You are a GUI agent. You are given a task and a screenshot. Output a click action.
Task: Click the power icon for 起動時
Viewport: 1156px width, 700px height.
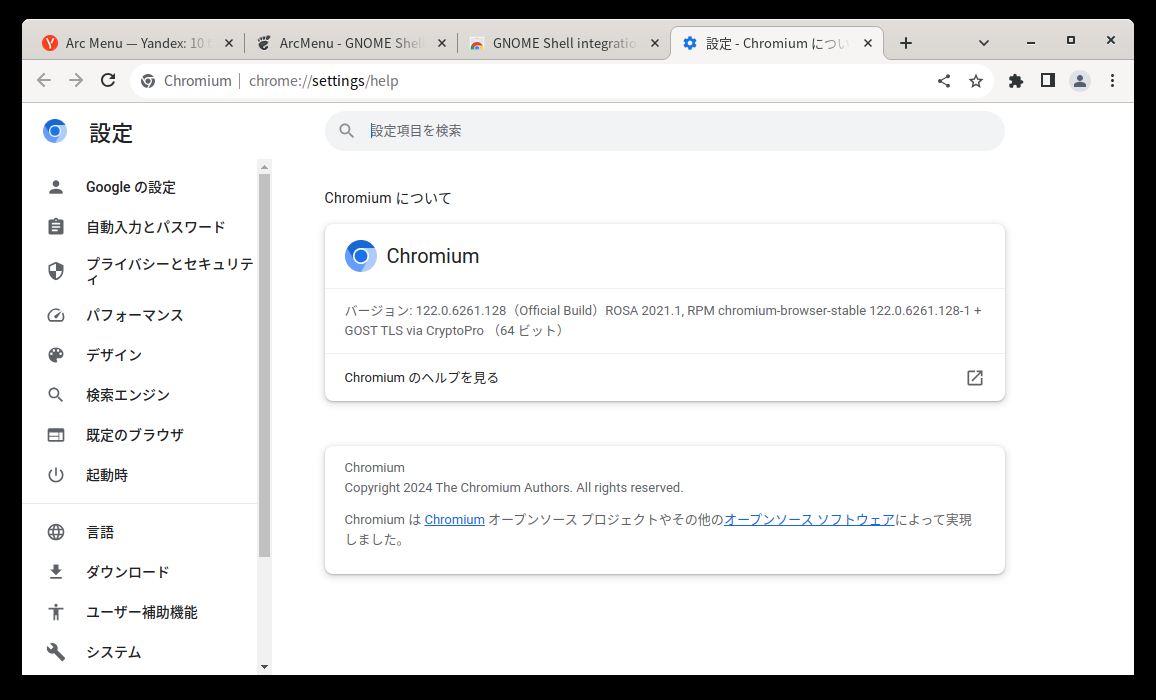coord(56,475)
